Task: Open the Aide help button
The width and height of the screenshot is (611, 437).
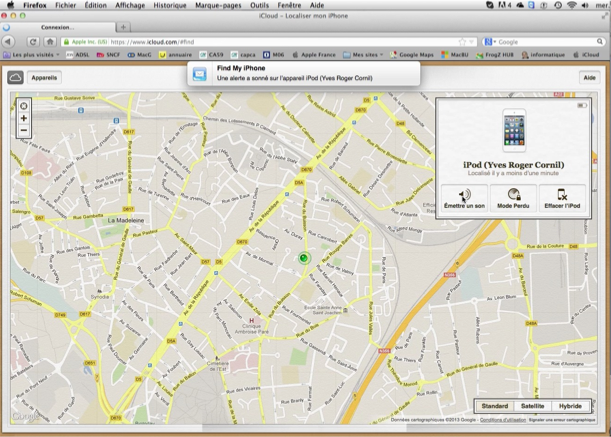Action: 589,78
